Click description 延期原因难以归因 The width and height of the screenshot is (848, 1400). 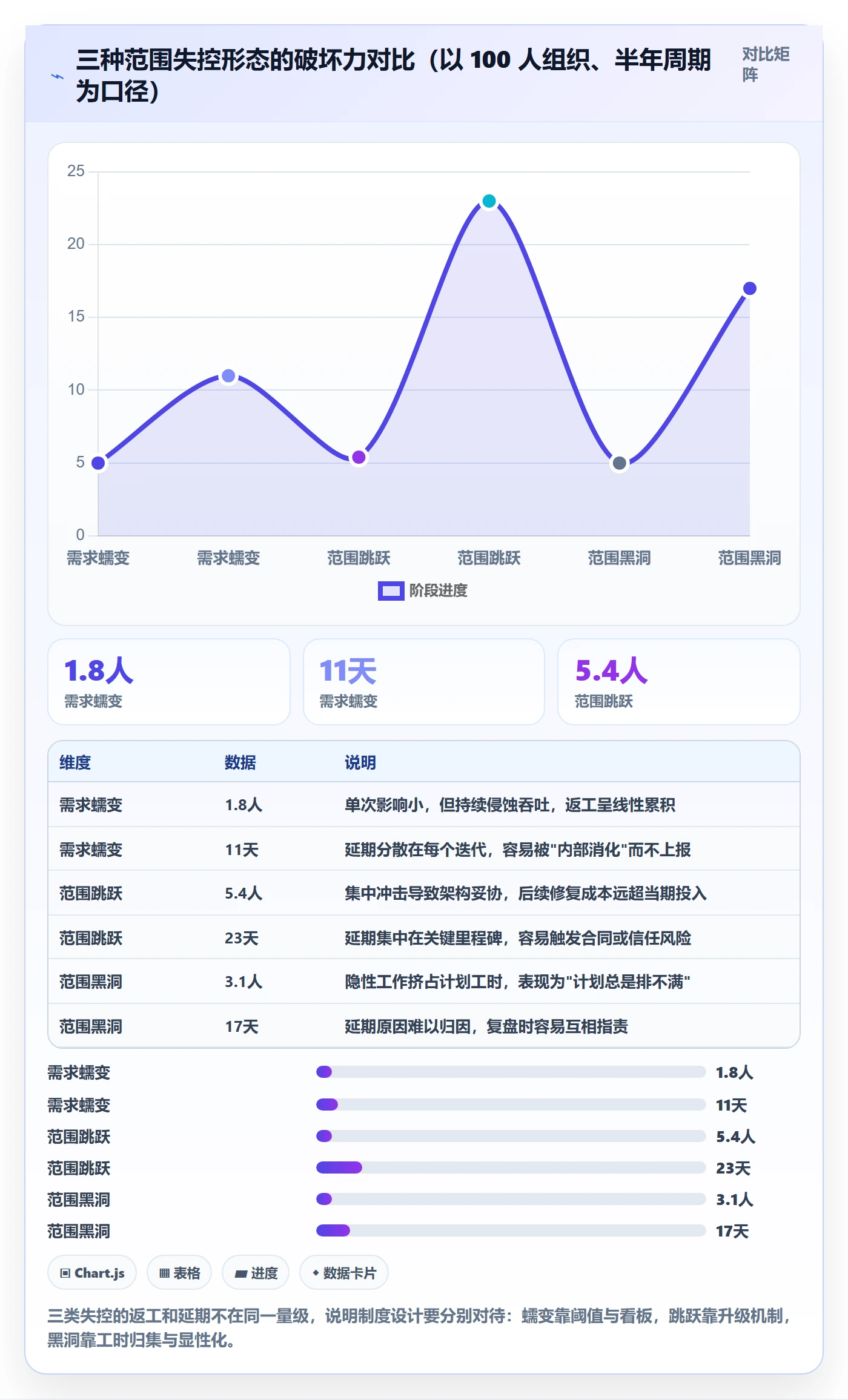(x=486, y=1026)
